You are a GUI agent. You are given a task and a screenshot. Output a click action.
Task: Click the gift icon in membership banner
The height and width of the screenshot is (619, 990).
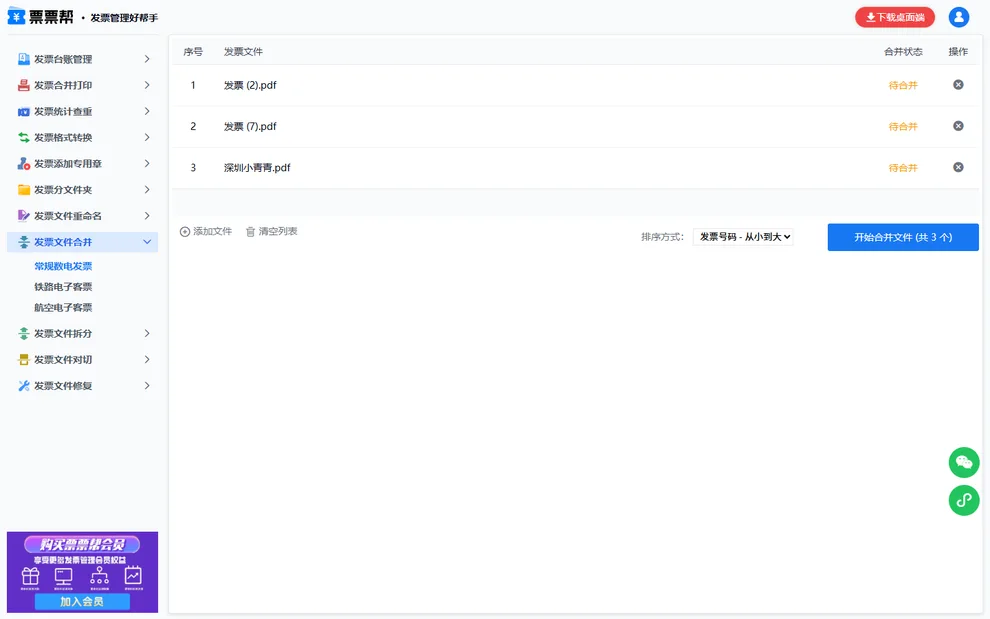(30, 577)
